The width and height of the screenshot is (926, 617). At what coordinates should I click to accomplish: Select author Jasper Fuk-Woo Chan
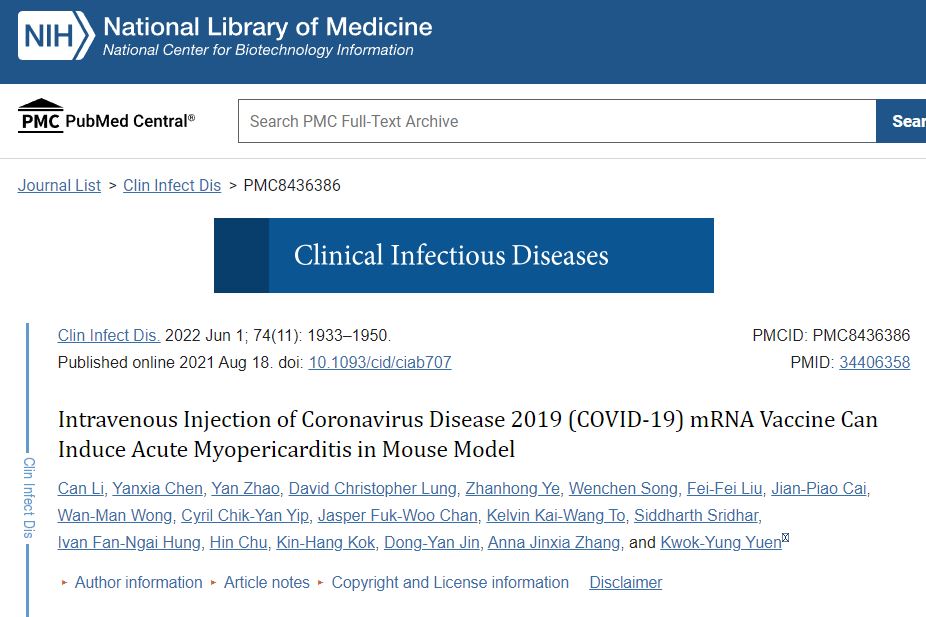(x=397, y=515)
